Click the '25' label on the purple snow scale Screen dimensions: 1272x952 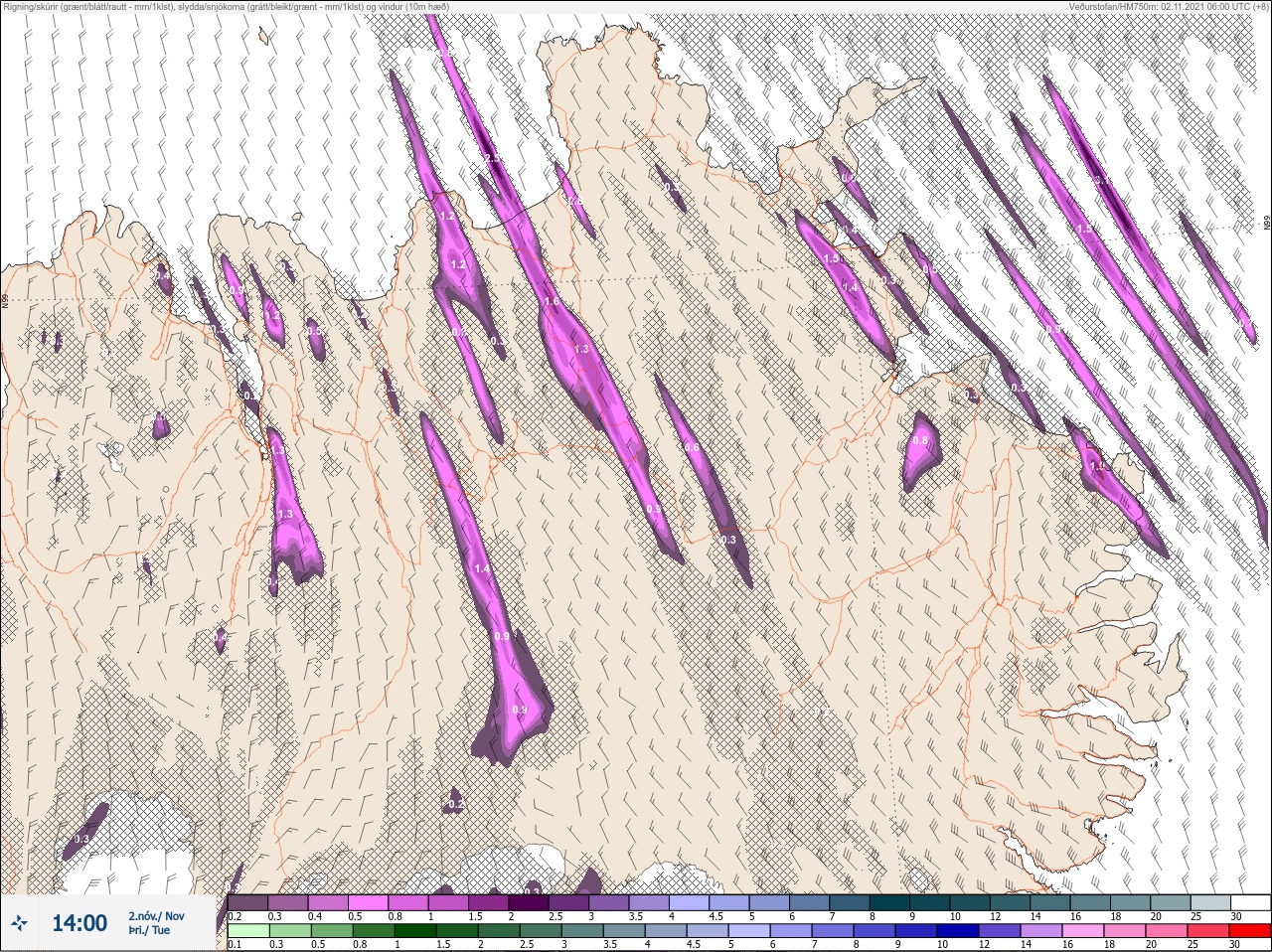pyautogui.click(x=1195, y=915)
